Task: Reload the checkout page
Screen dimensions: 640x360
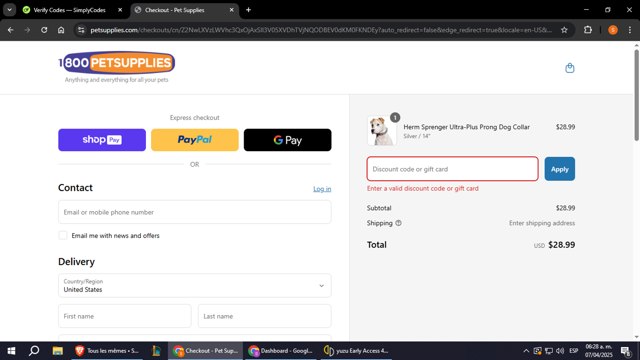Action: pos(44,30)
